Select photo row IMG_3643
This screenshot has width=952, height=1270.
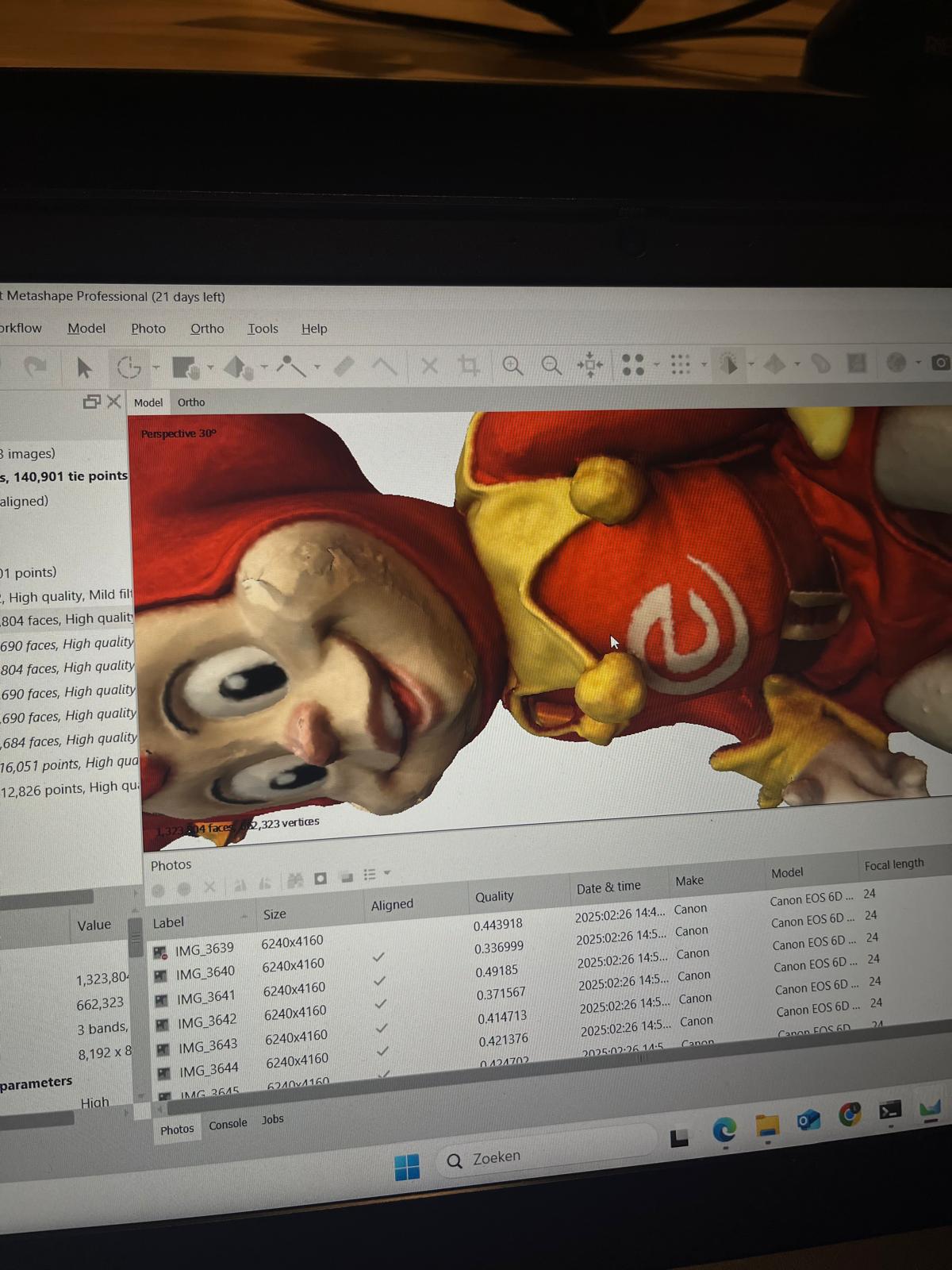(x=208, y=1047)
